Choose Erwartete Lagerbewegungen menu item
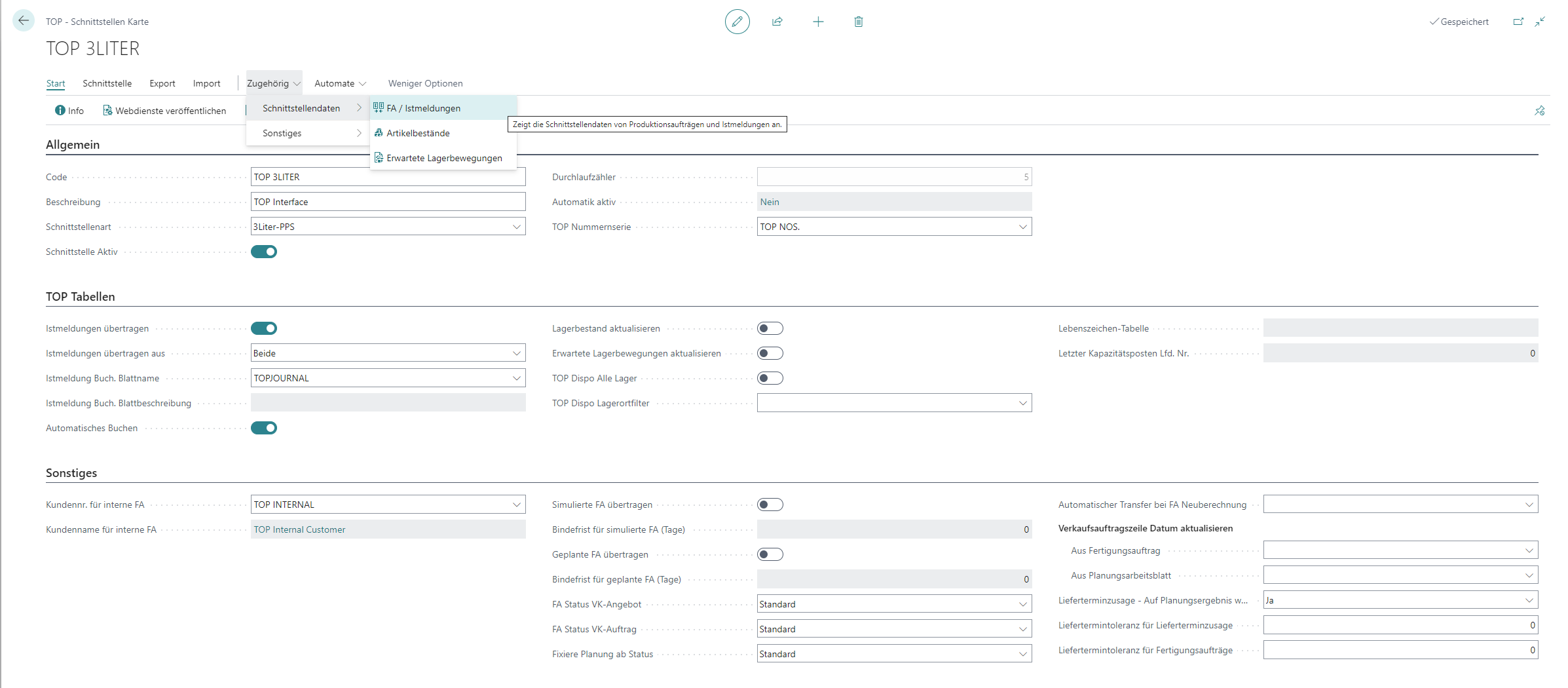Screen dimensions: 1568x688 click(x=443, y=158)
